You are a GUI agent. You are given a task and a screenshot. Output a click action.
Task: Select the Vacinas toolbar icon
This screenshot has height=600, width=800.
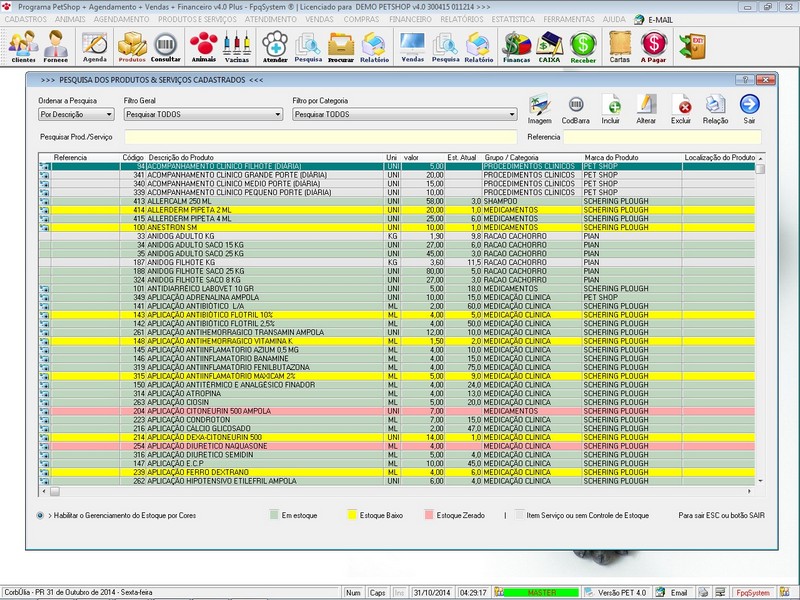237,44
